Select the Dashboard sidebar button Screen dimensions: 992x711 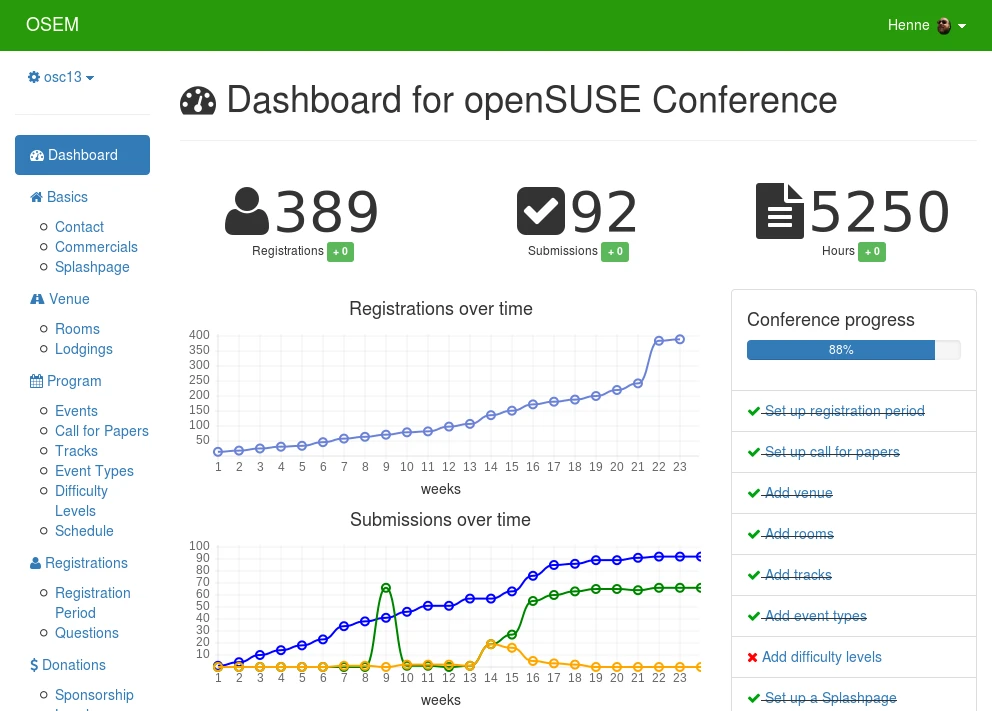click(82, 155)
